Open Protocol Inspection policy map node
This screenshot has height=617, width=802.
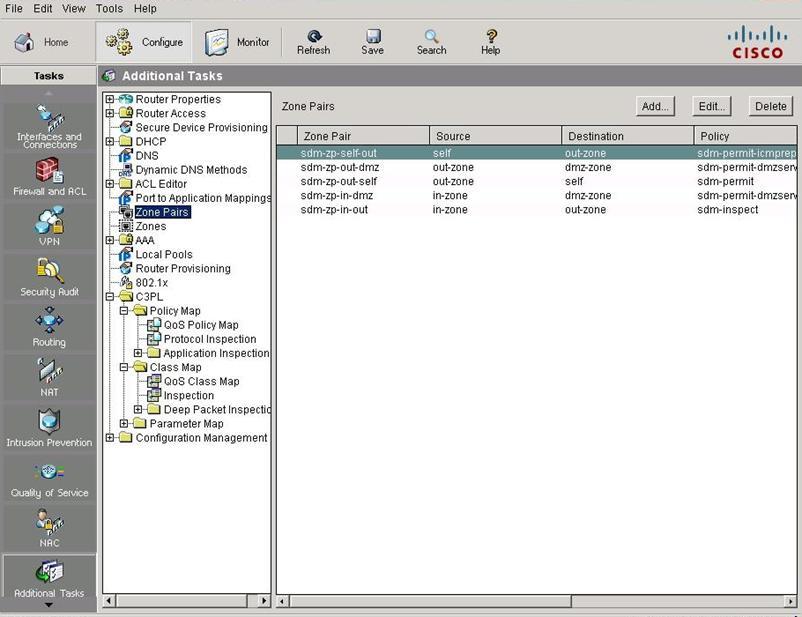click(x=210, y=339)
